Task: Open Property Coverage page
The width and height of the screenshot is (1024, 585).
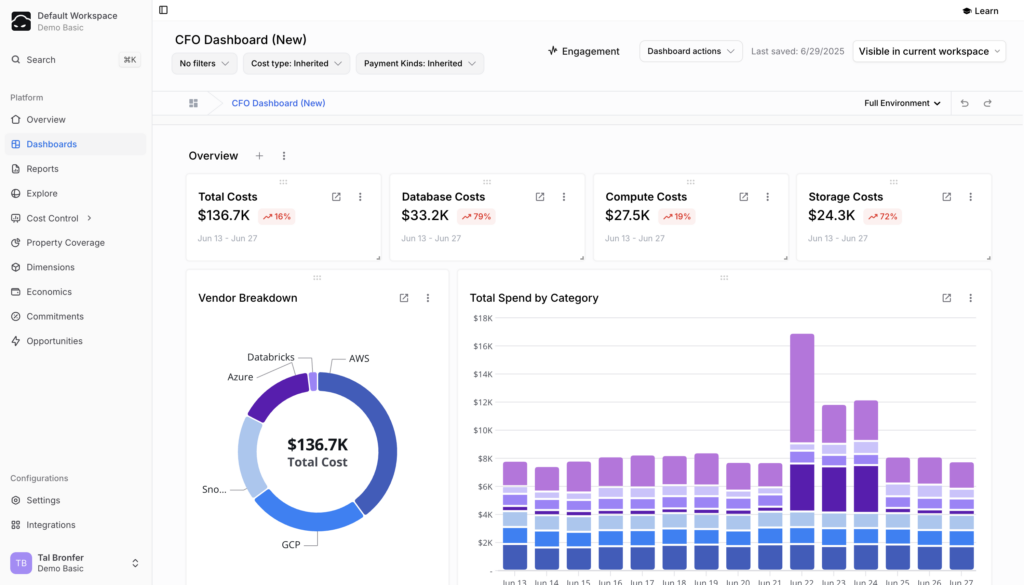Action: coord(76,242)
